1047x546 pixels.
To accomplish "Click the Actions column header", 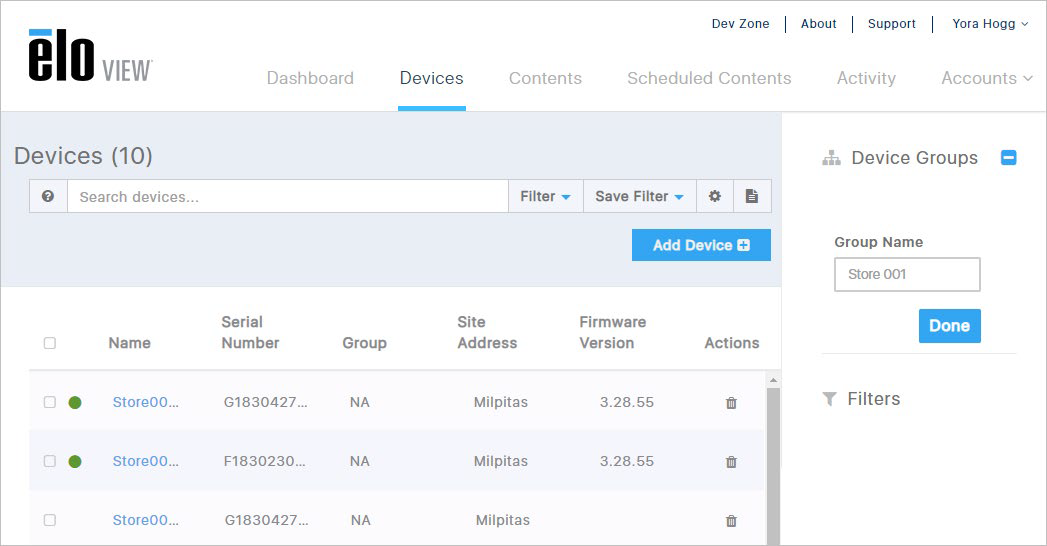I will tap(732, 343).
